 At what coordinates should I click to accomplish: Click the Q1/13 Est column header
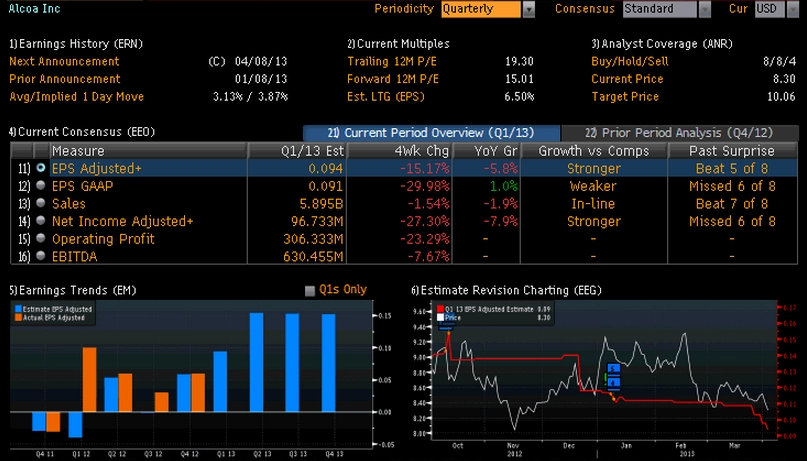(x=297, y=151)
